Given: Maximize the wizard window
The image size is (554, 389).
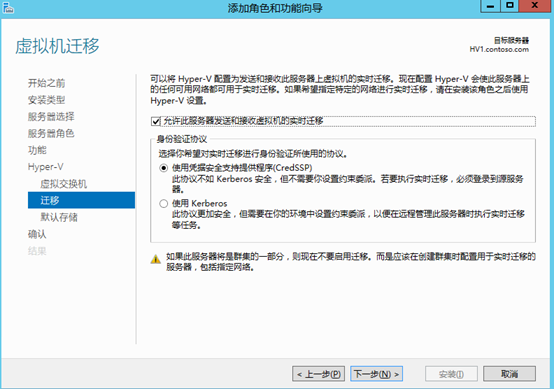Looking at the screenshot, I should (509, 6).
